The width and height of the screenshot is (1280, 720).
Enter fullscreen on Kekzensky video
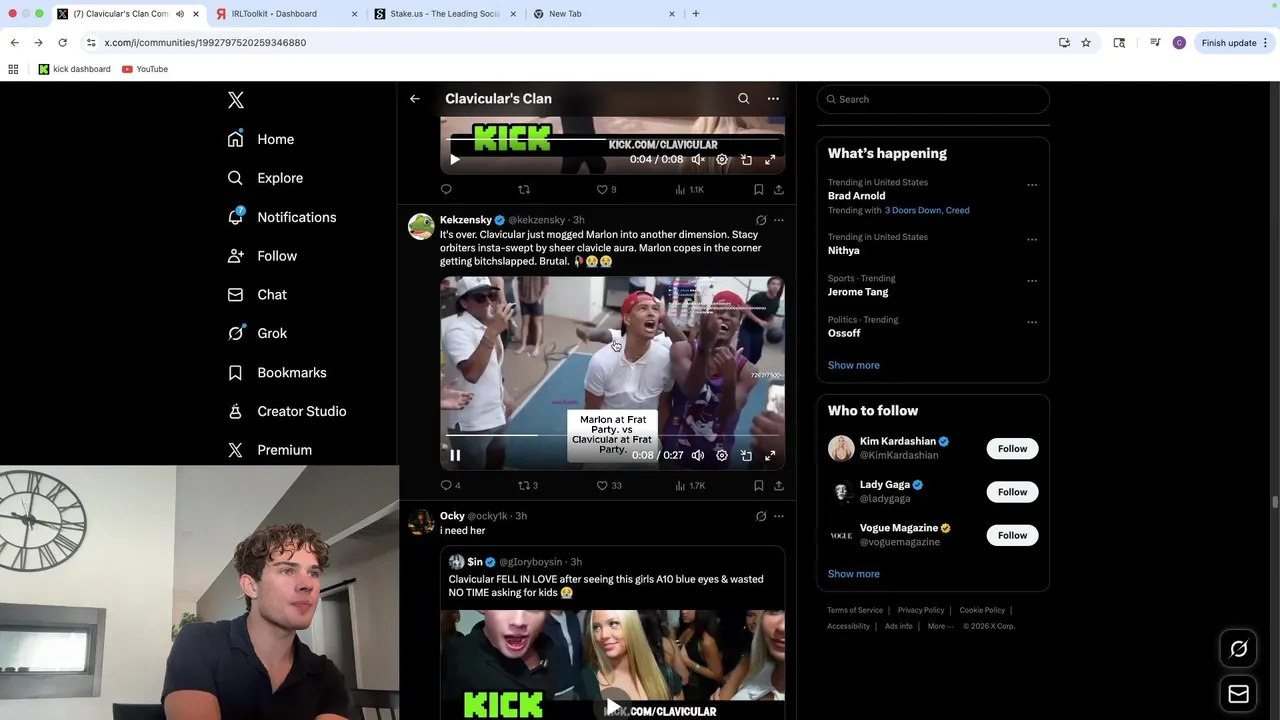(770, 455)
